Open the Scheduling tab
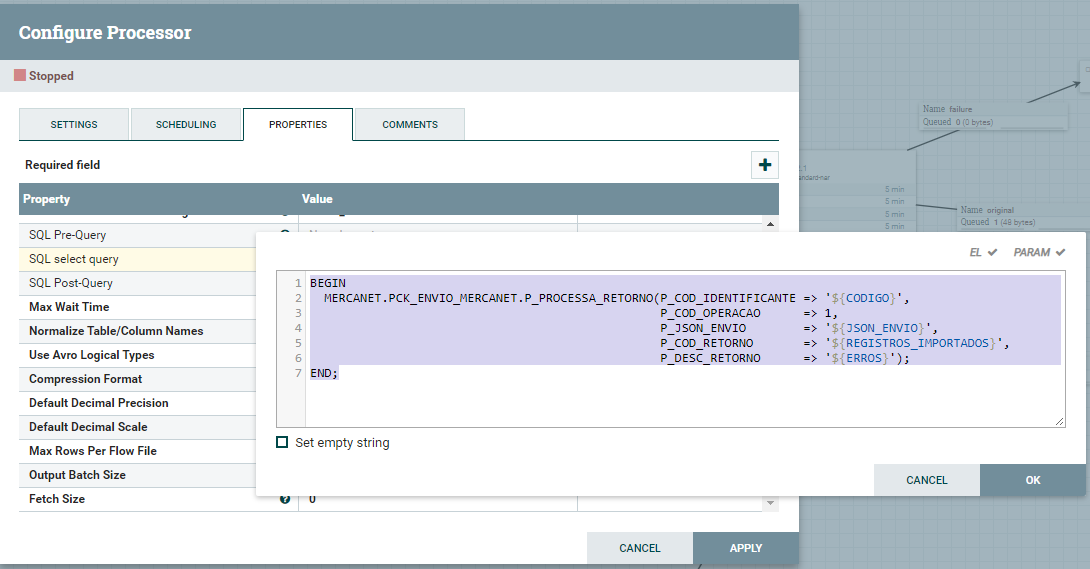 tap(186, 125)
